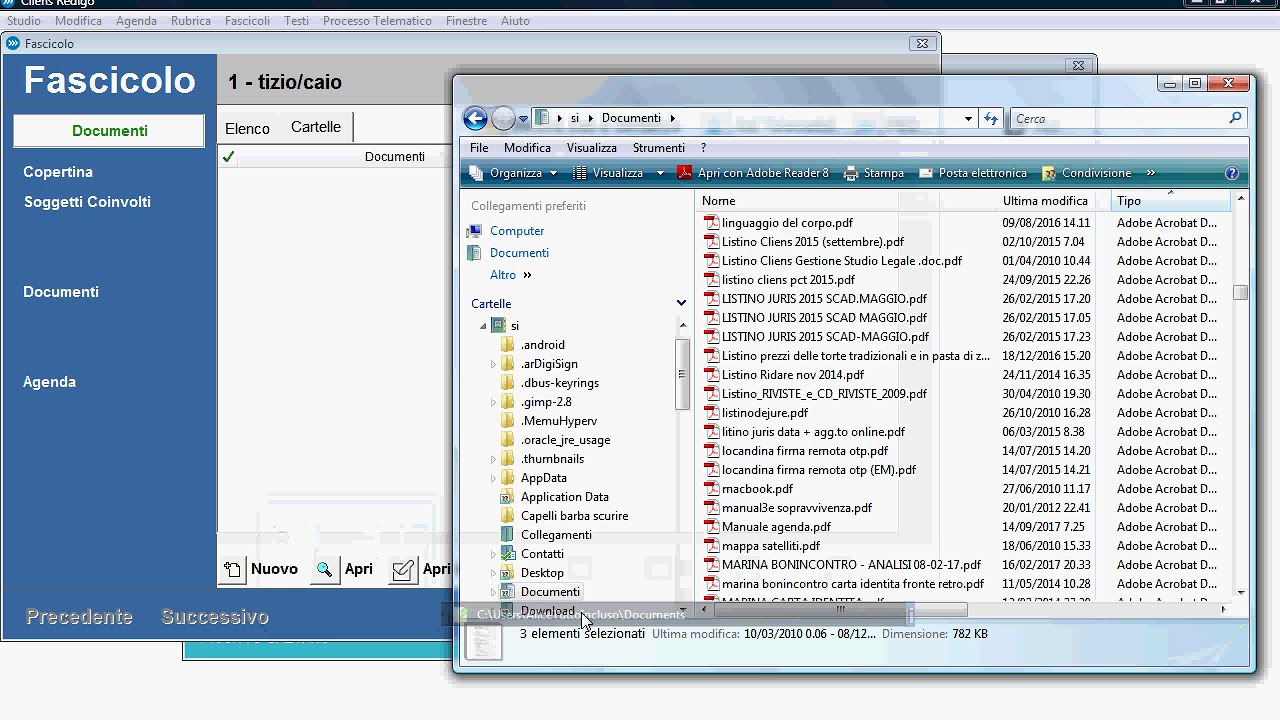The image size is (1280, 720).
Task: Open the address bar history dropdown
Action: click(x=968, y=119)
